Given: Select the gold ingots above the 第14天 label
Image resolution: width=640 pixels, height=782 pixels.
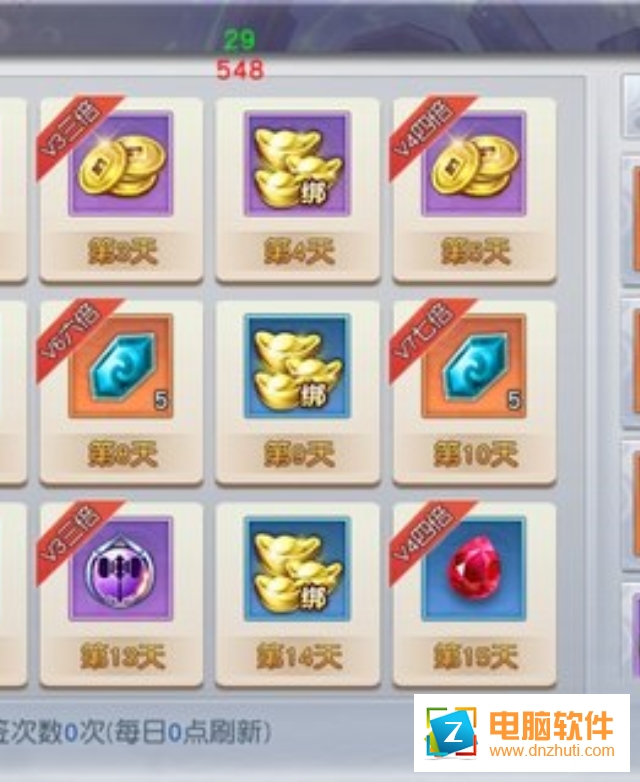Looking at the screenshot, I should coord(297,569).
